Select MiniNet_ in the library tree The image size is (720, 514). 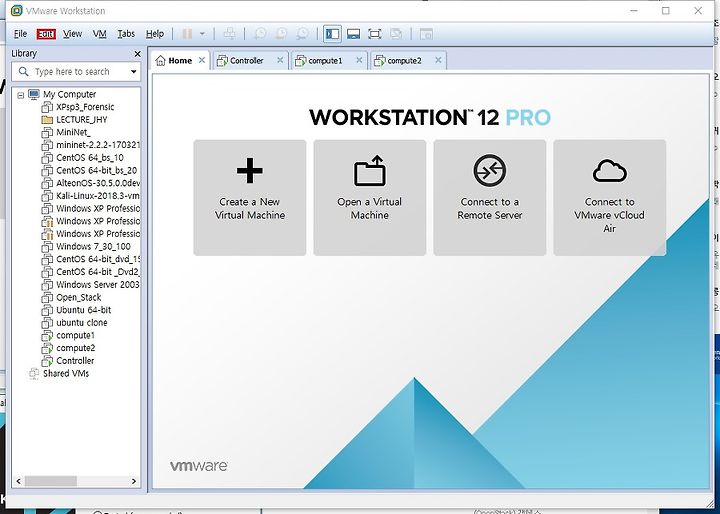click(73, 132)
